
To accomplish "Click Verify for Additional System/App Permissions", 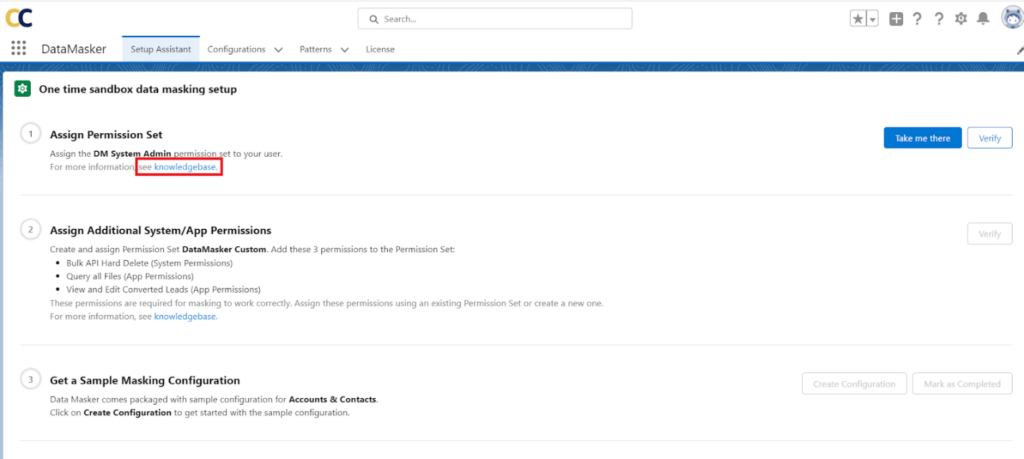I will (989, 234).
